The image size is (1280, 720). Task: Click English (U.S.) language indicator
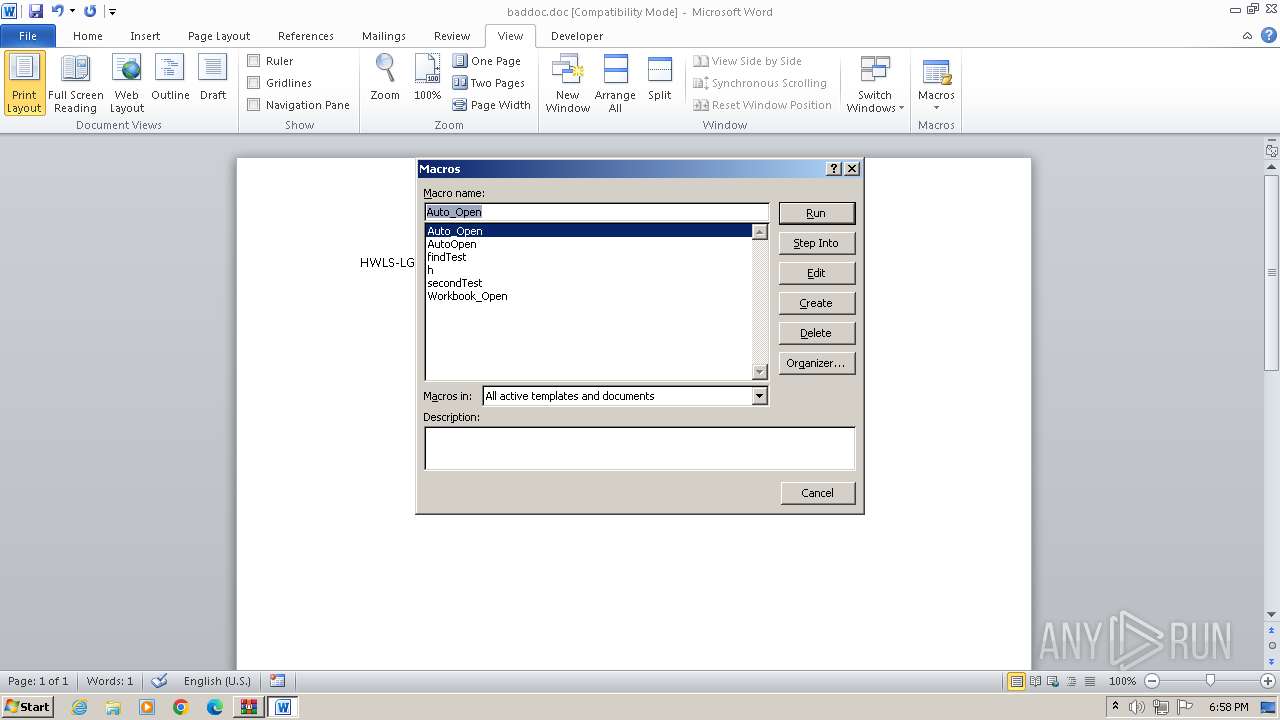point(217,681)
